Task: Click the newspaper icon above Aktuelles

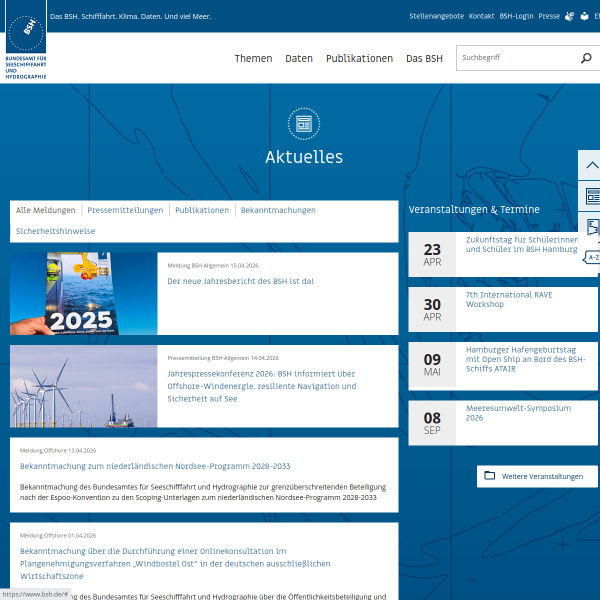Action: 303,124
